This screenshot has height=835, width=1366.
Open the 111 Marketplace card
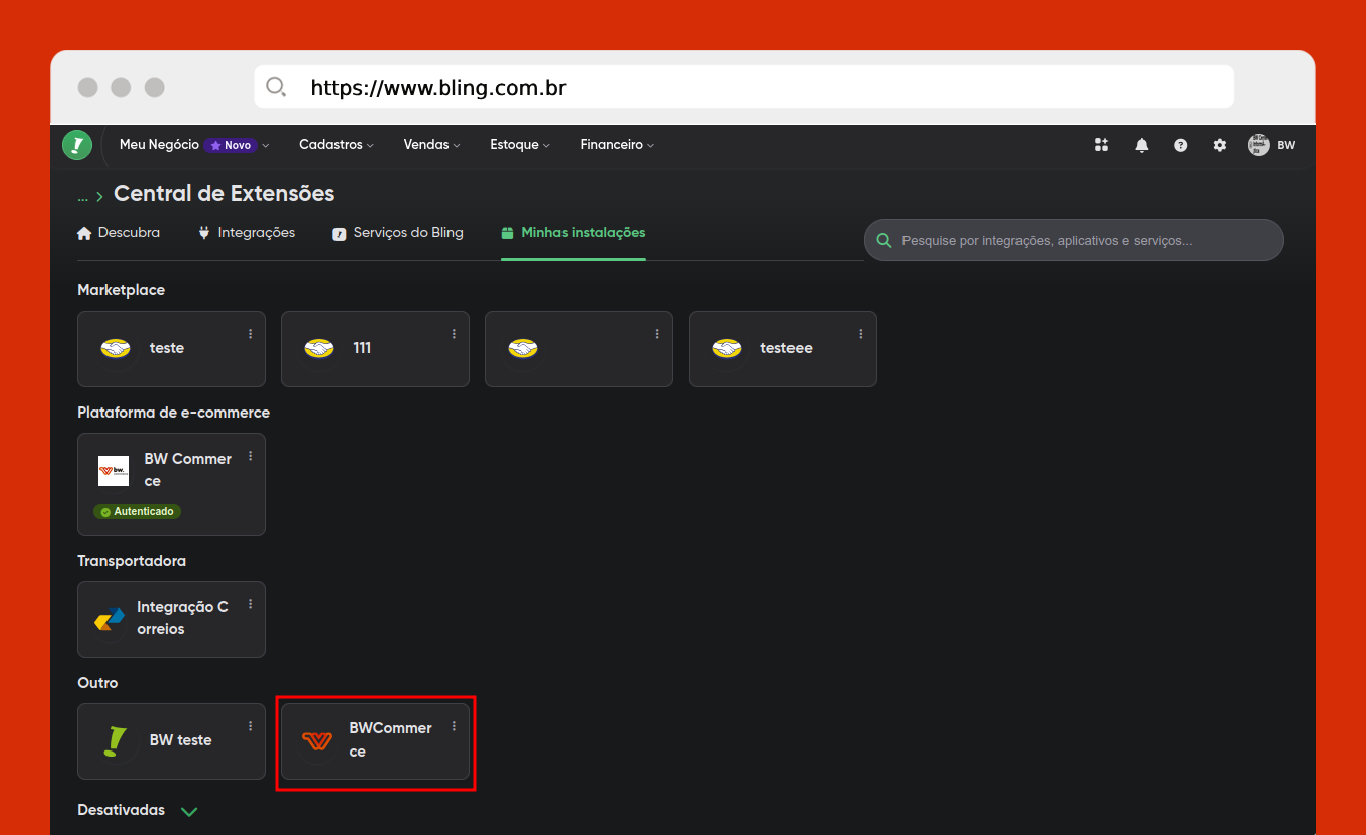(375, 349)
